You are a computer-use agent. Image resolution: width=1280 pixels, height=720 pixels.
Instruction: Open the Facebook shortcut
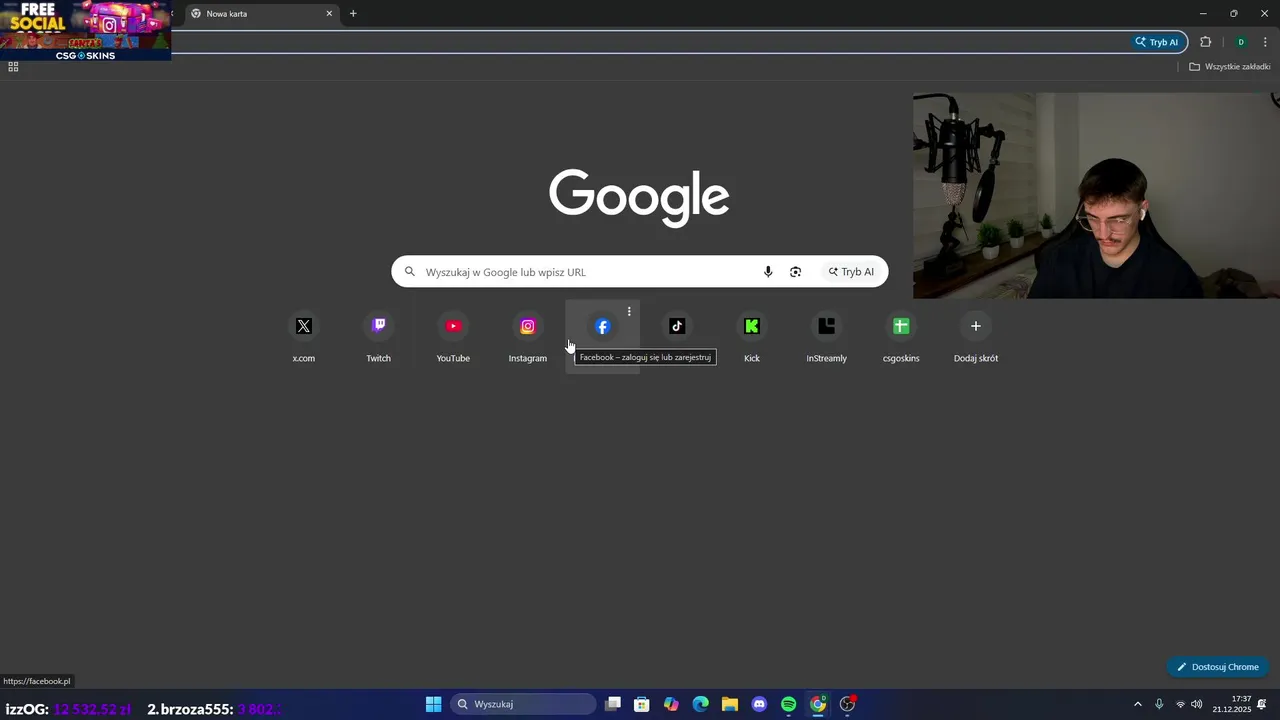[602, 337]
